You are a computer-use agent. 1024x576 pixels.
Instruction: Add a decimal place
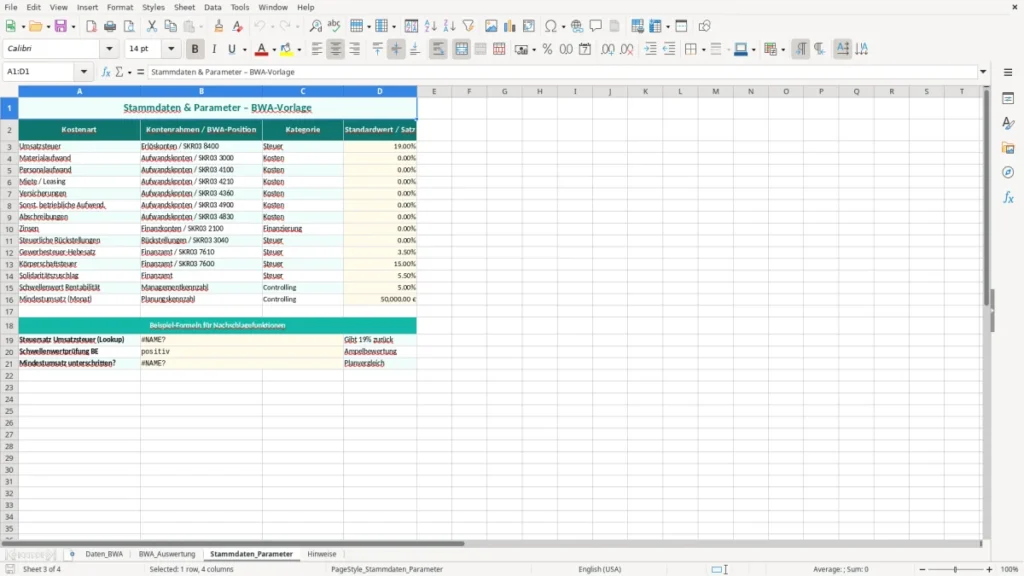(x=607, y=49)
